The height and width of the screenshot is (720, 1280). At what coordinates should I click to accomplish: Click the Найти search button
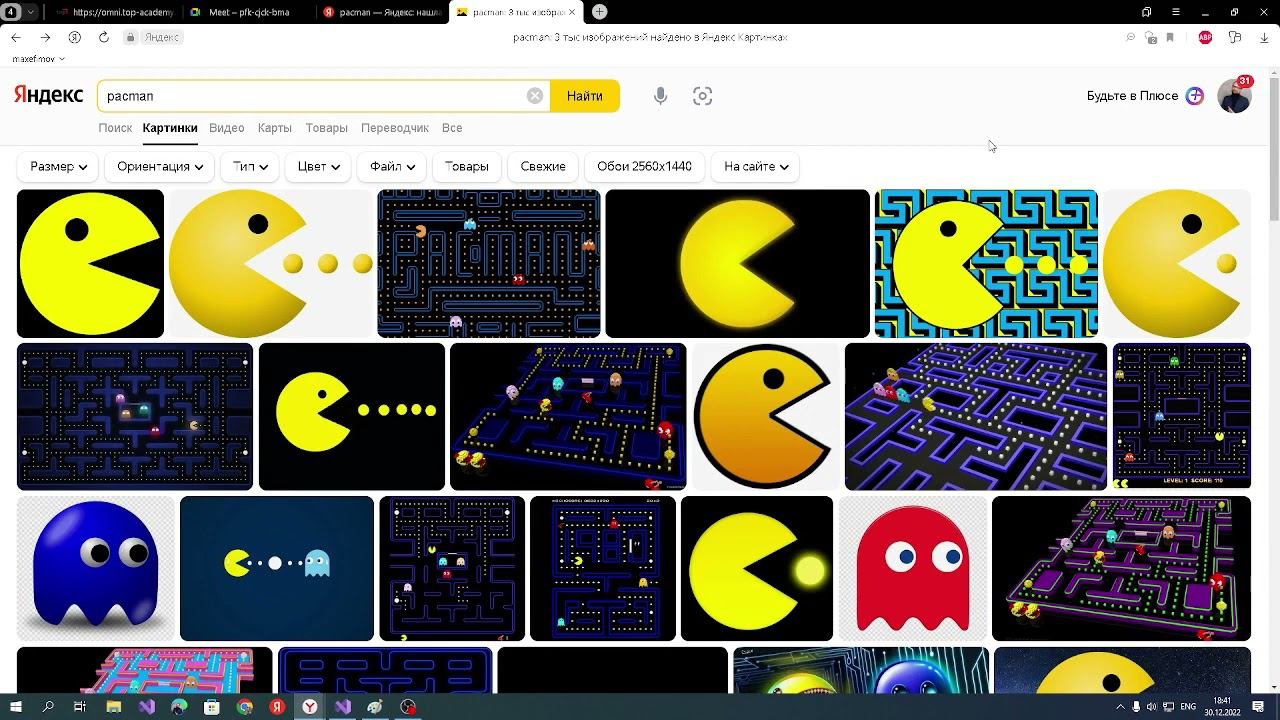coord(585,96)
